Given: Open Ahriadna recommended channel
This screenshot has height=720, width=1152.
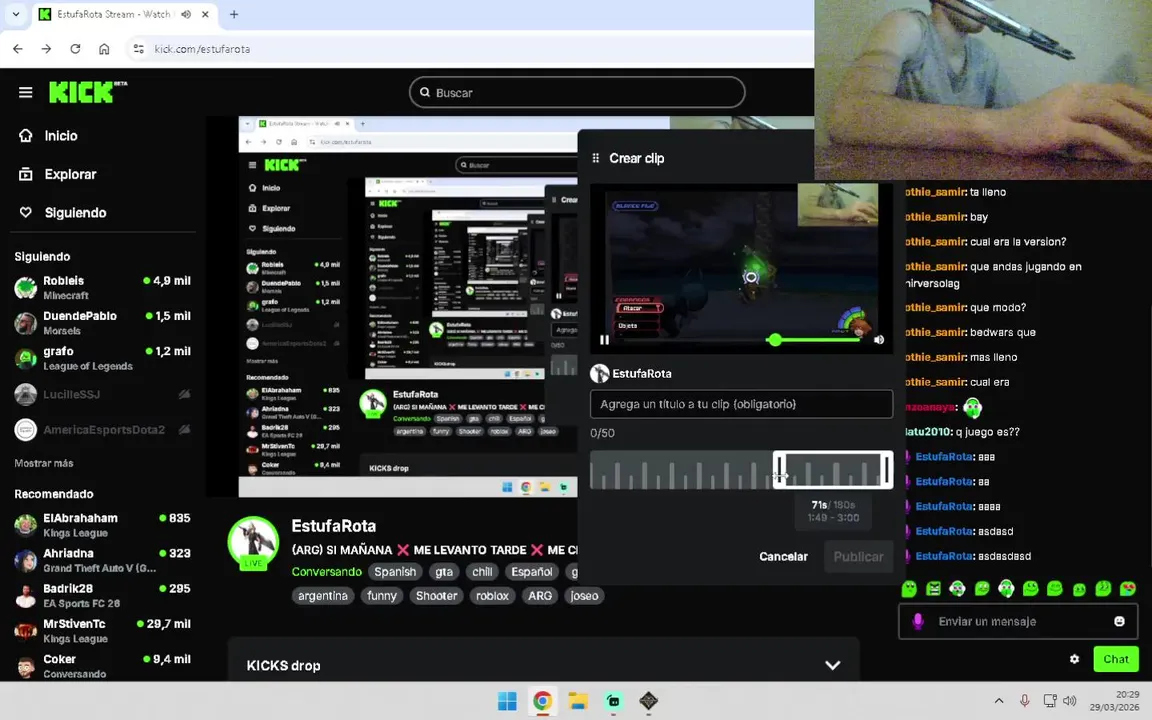Looking at the screenshot, I should (103, 560).
